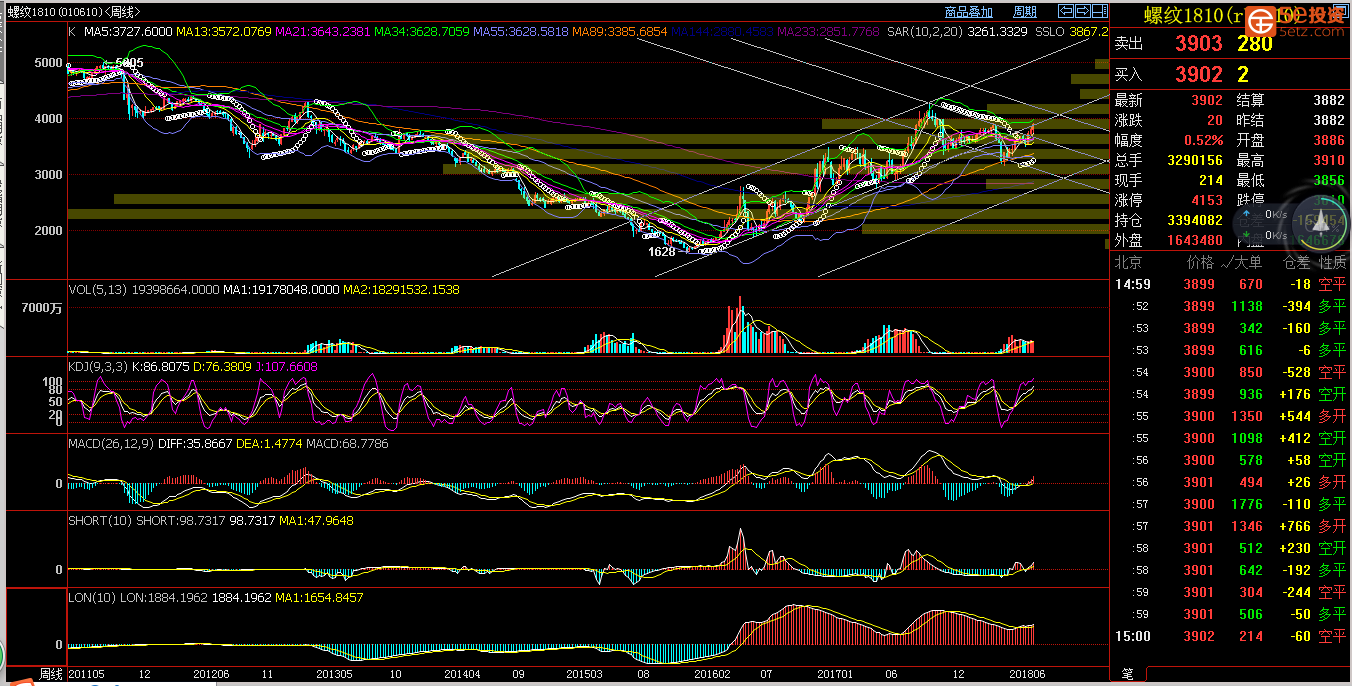Click the MA89:3385.6854 label
The height and width of the screenshot is (686, 1352).
click(x=620, y=32)
